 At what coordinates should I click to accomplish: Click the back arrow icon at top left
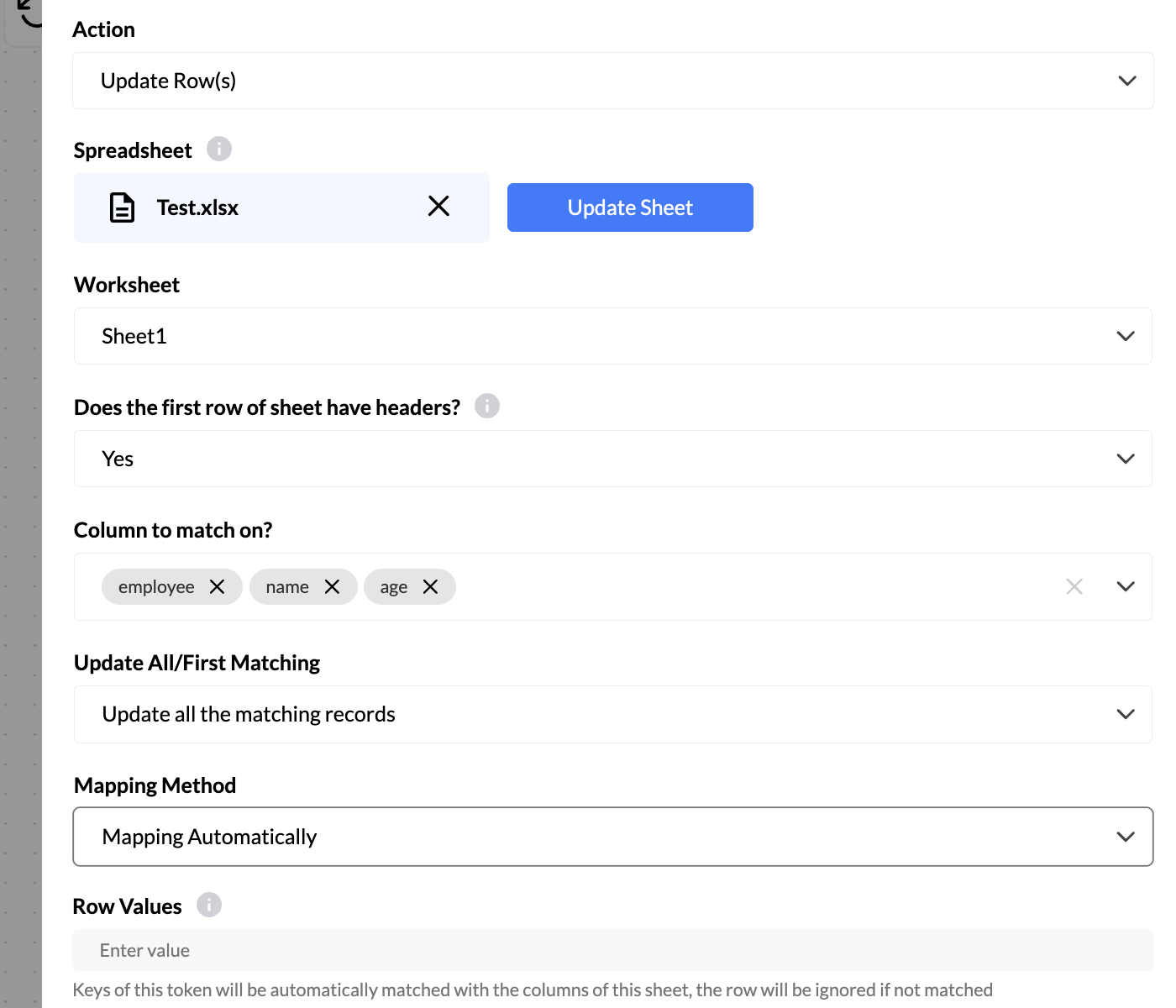pos(29,13)
